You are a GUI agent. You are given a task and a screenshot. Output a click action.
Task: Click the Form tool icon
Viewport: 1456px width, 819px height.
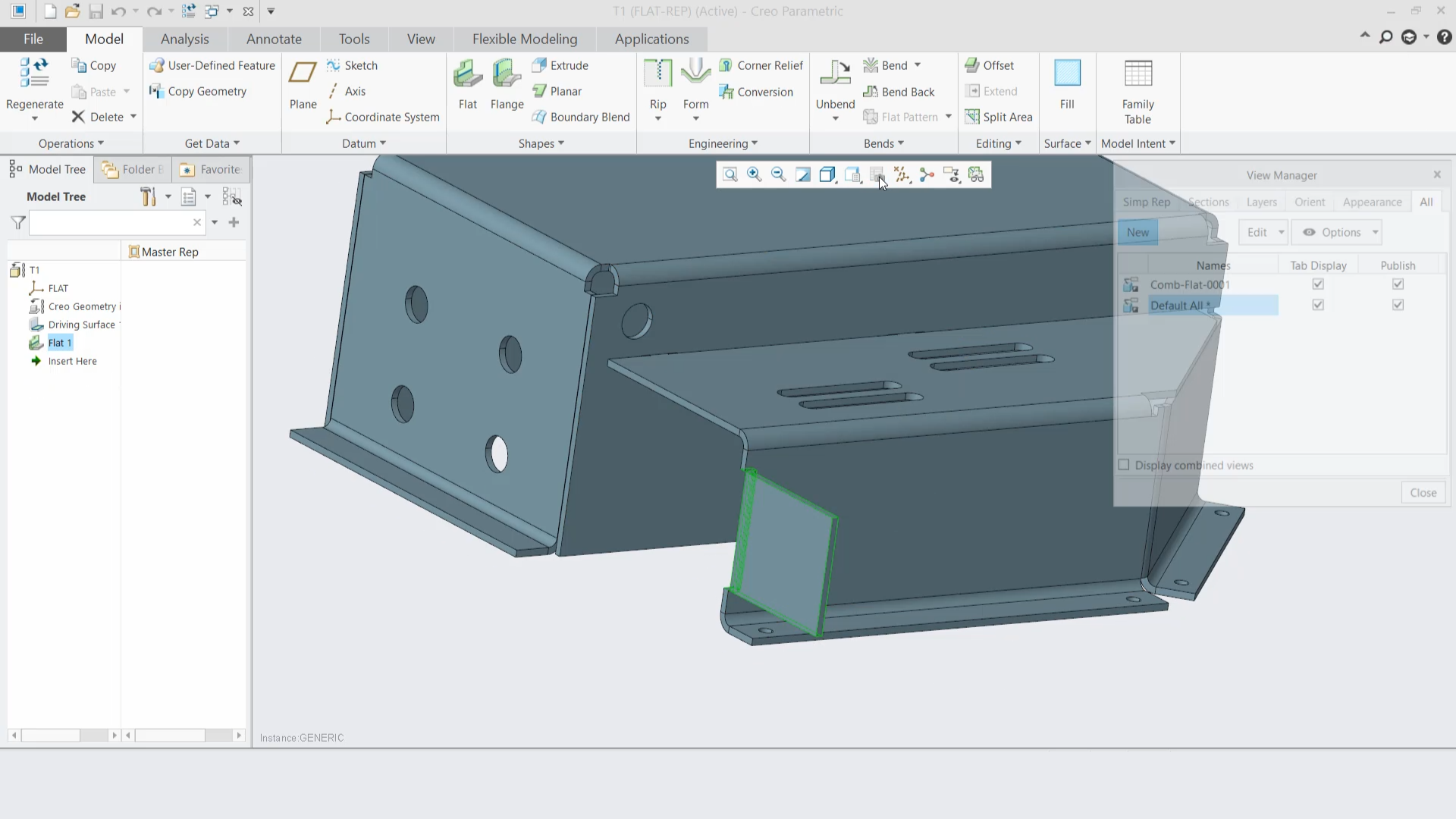point(695,74)
